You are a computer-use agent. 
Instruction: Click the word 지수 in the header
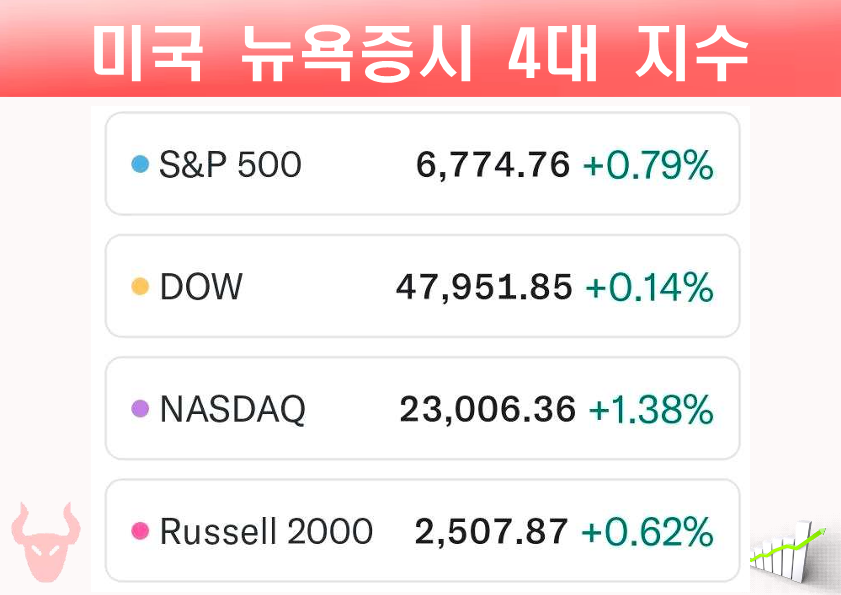[691, 52]
